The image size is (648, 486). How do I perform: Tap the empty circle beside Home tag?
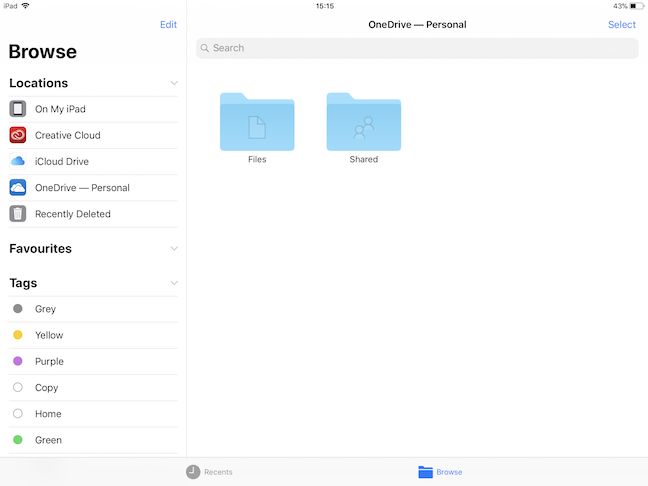18,414
